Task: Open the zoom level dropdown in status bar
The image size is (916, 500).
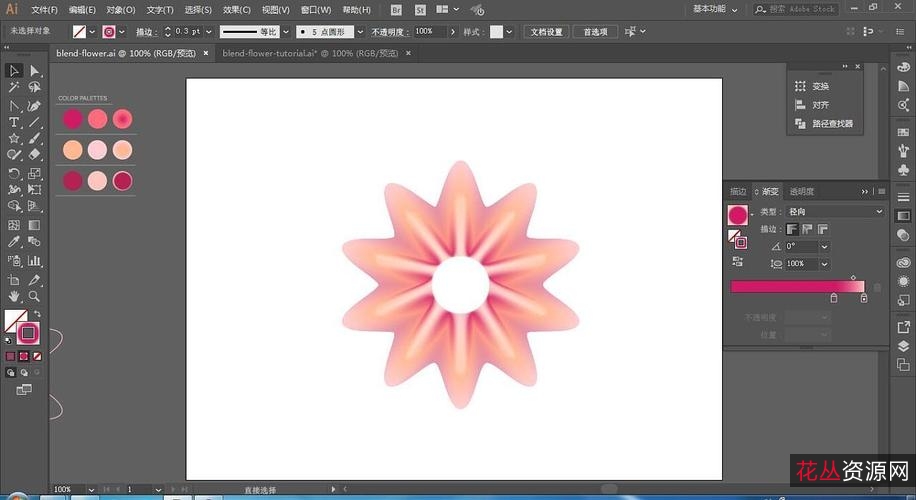Action: click(91, 489)
